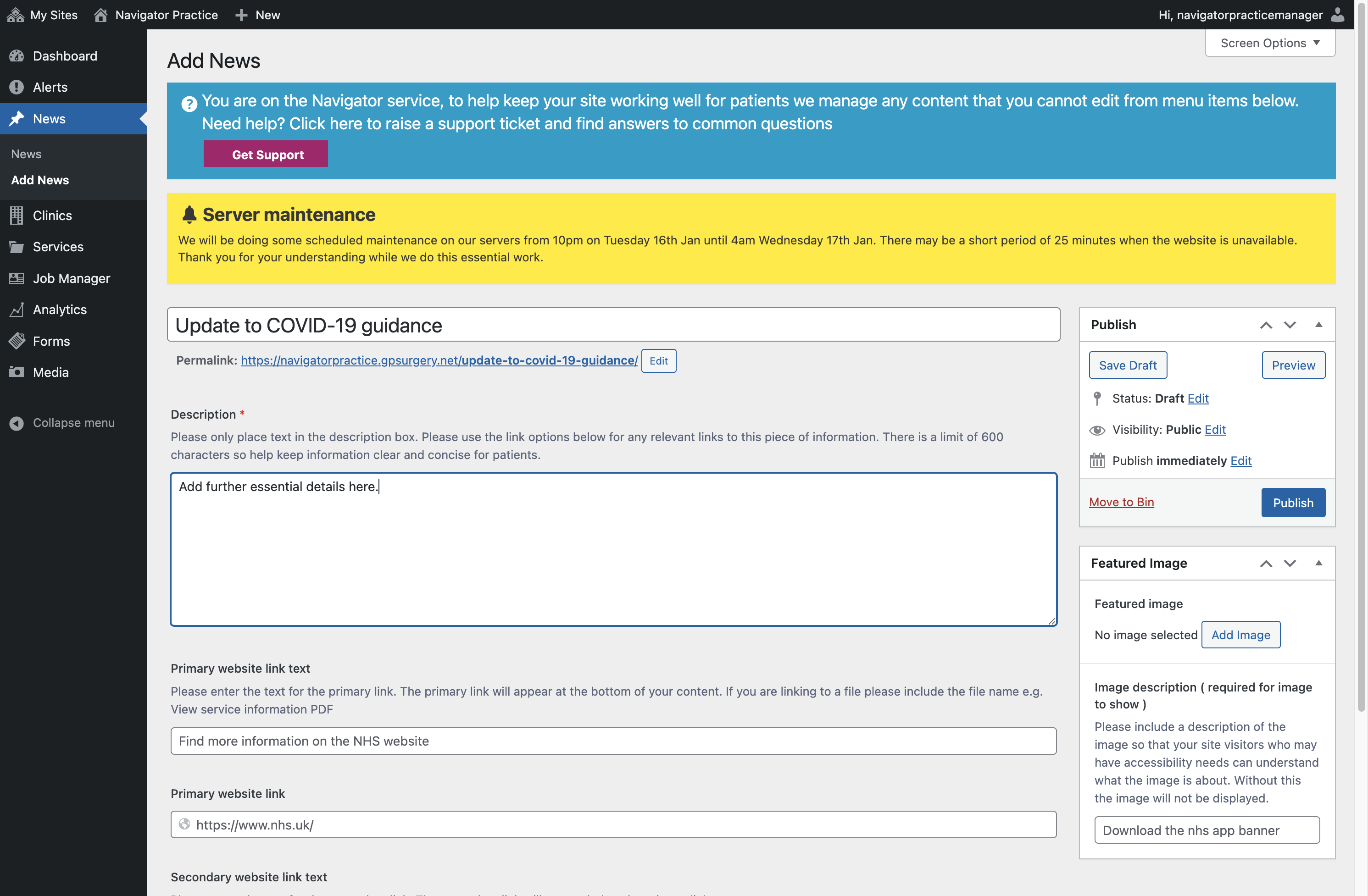1368x896 pixels.
Task: Click Add Image button
Action: (x=1240, y=635)
